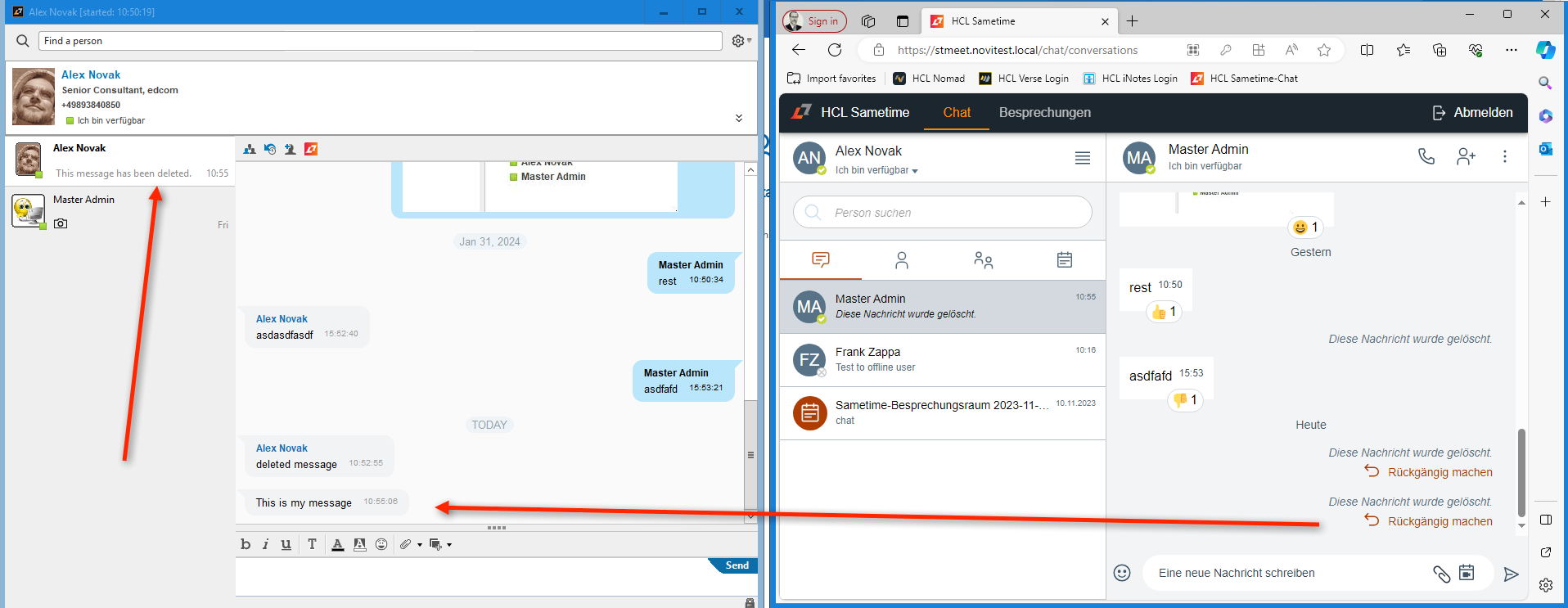Screen dimensions: 1568x608
Task: Click the add contact icon in chat toolbar
Action: (x=290, y=149)
